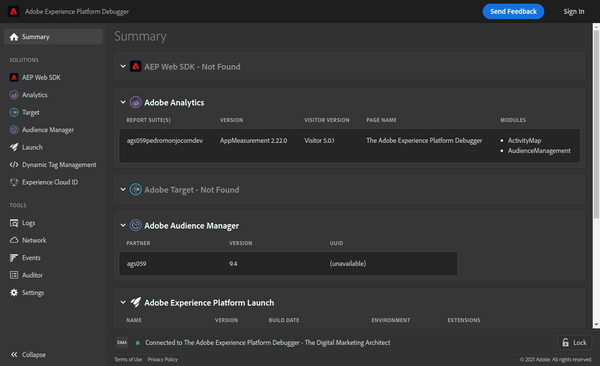Viewport: 600px width, 366px height.
Task: Click the Send Feedback button
Action: pyautogui.click(x=513, y=11)
